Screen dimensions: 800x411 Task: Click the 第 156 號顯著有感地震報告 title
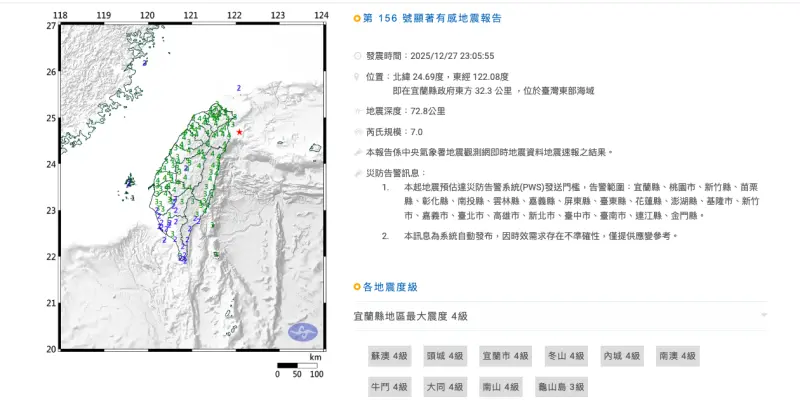pyautogui.click(x=435, y=18)
